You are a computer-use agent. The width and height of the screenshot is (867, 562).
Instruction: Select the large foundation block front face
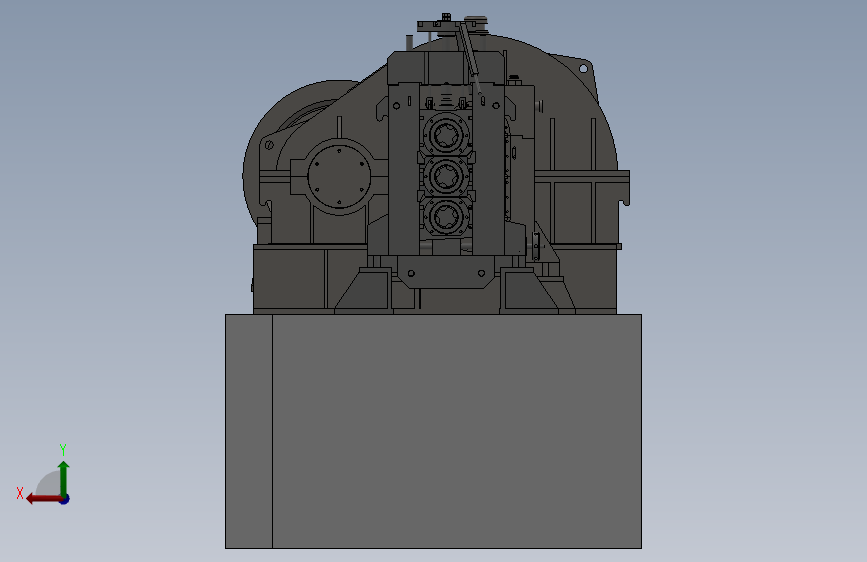[x=457, y=431]
